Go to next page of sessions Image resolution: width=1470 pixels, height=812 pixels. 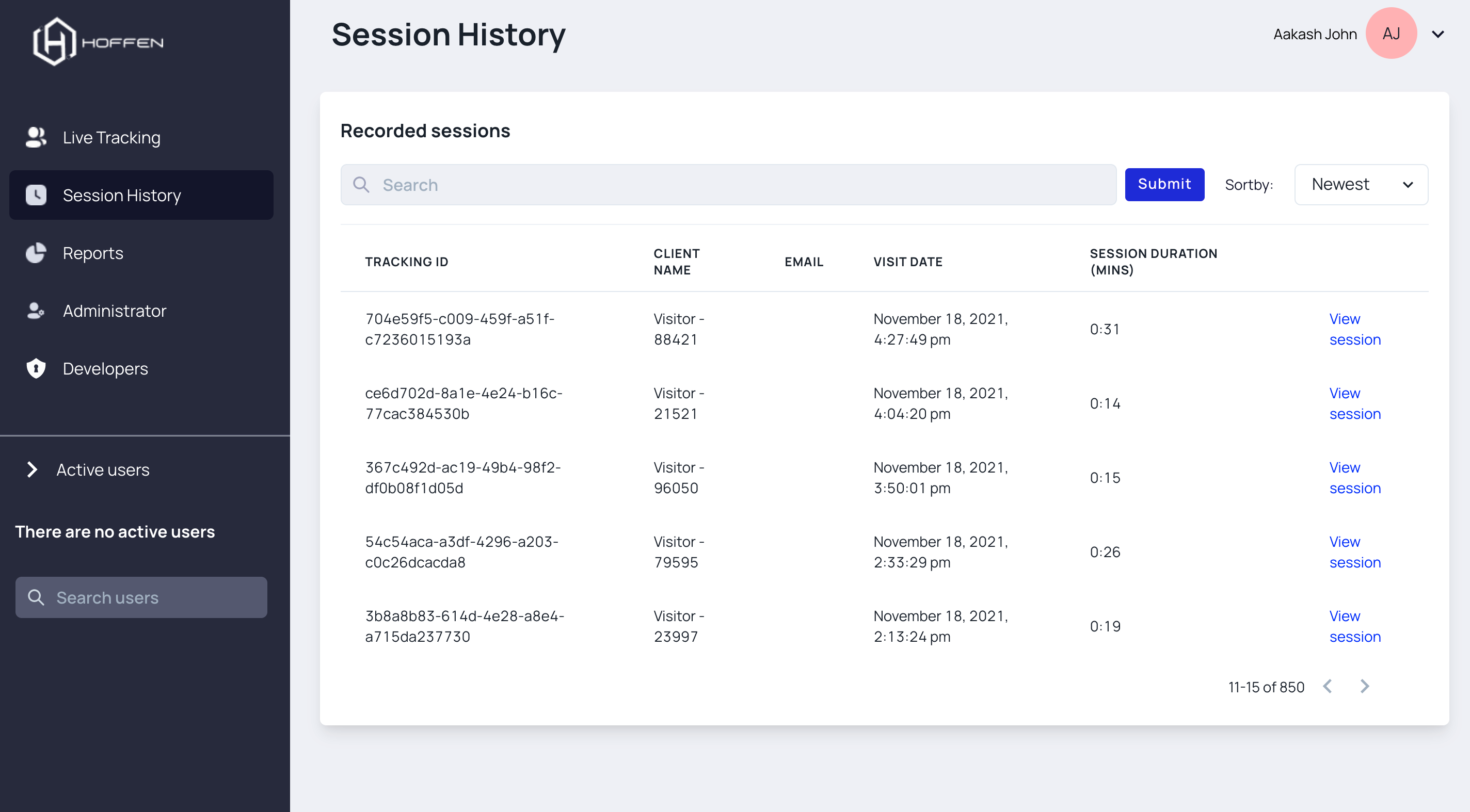click(1364, 687)
